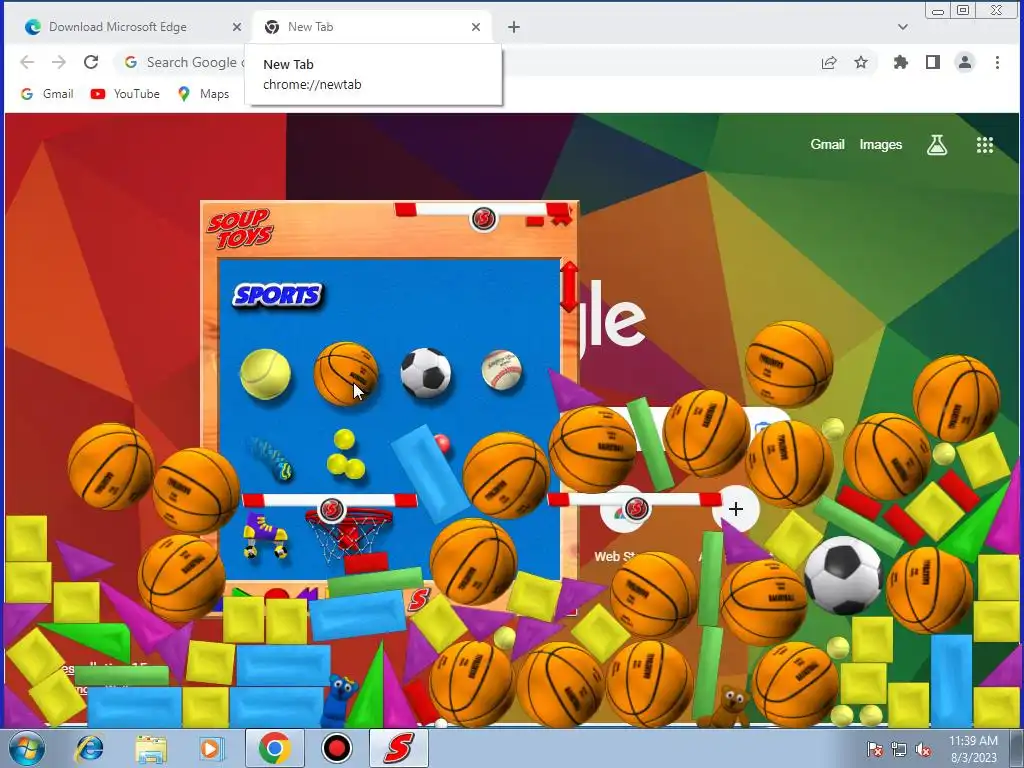Viewport: 1024px width, 768px height.
Task: Share this page via toolbar icon
Action: coord(829,62)
